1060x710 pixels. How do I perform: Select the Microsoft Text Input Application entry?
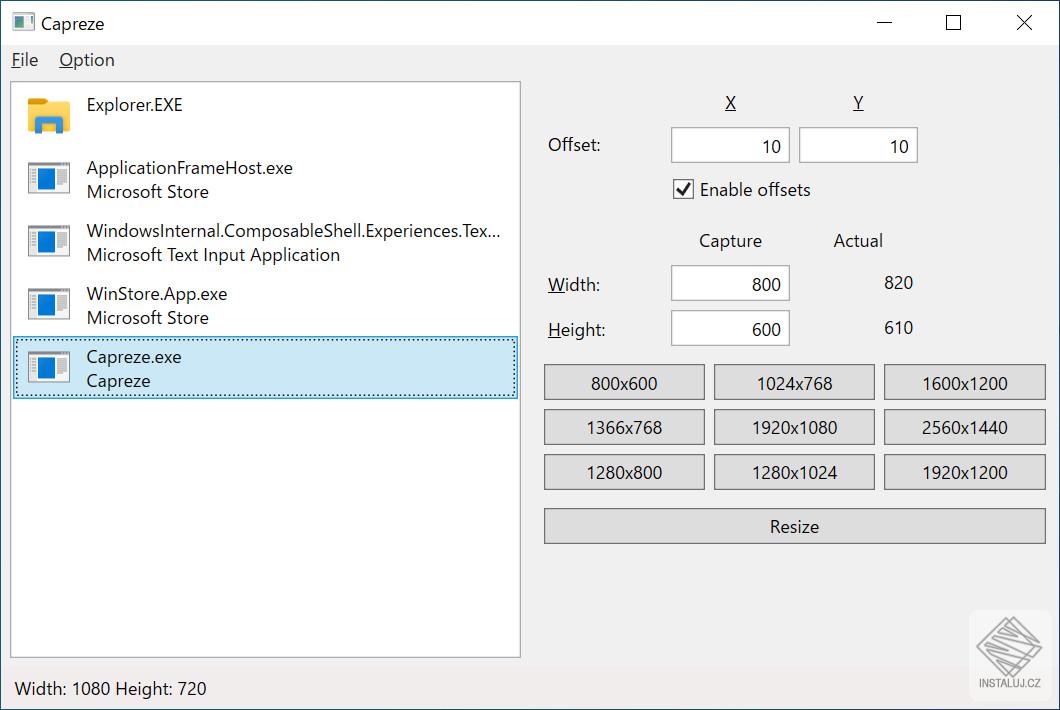[x=265, y=242]
